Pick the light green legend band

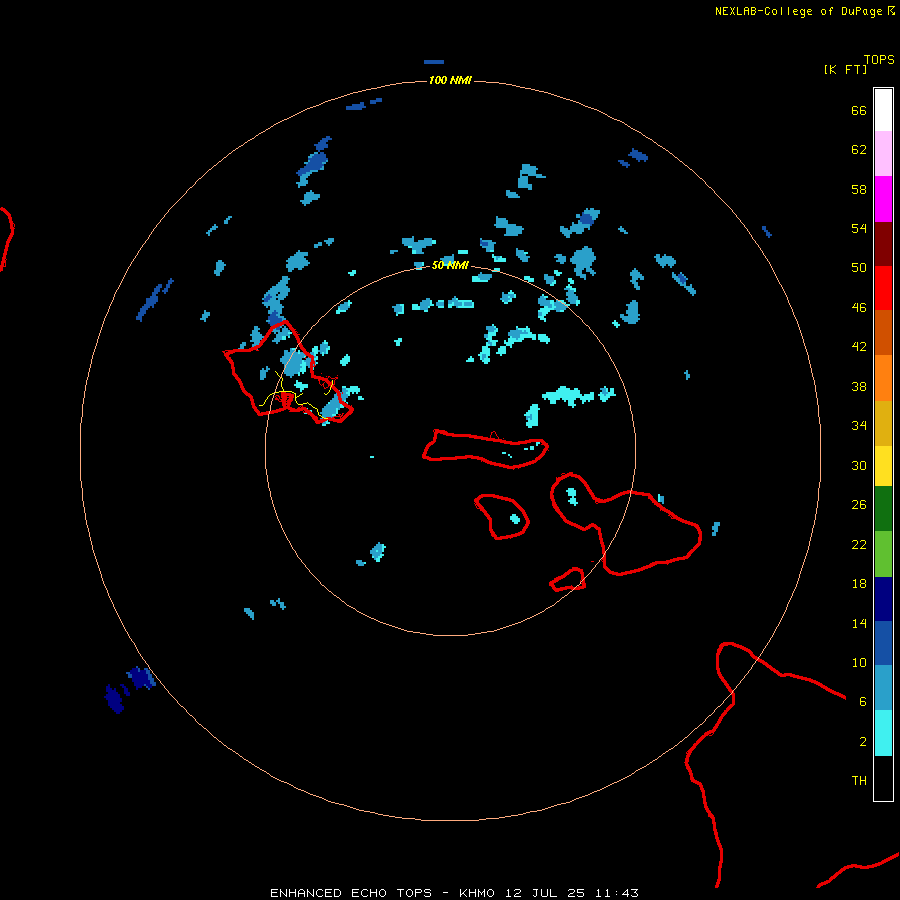click(x=883, y=554)
